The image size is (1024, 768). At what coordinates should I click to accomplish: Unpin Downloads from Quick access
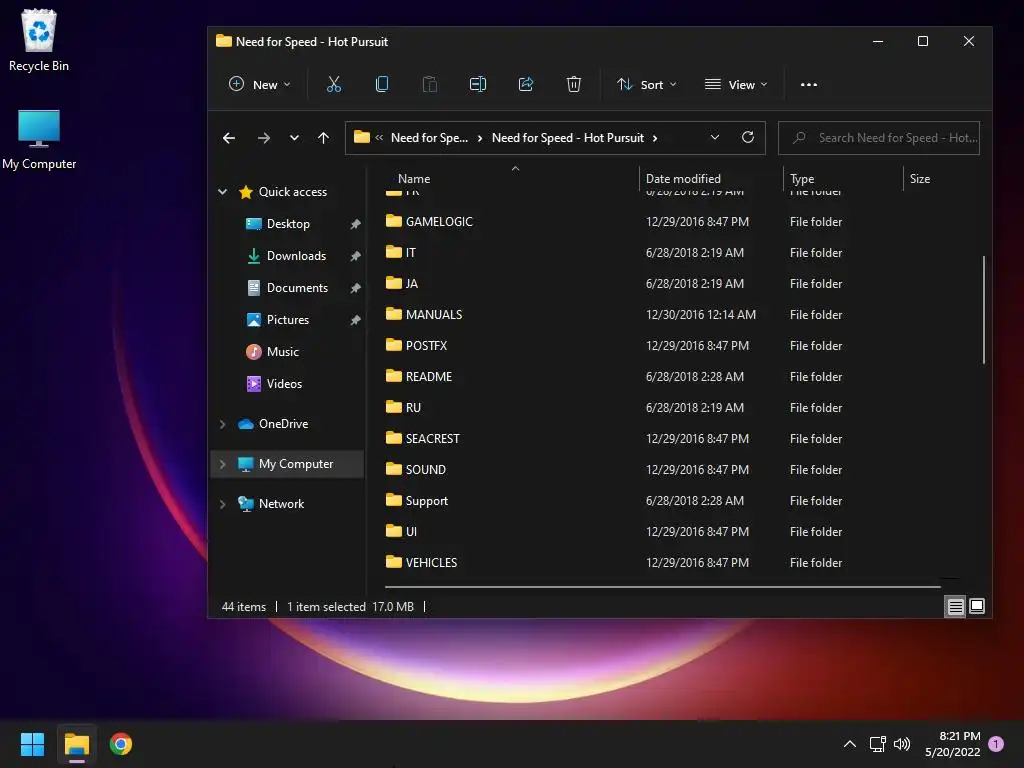[355, 256]
